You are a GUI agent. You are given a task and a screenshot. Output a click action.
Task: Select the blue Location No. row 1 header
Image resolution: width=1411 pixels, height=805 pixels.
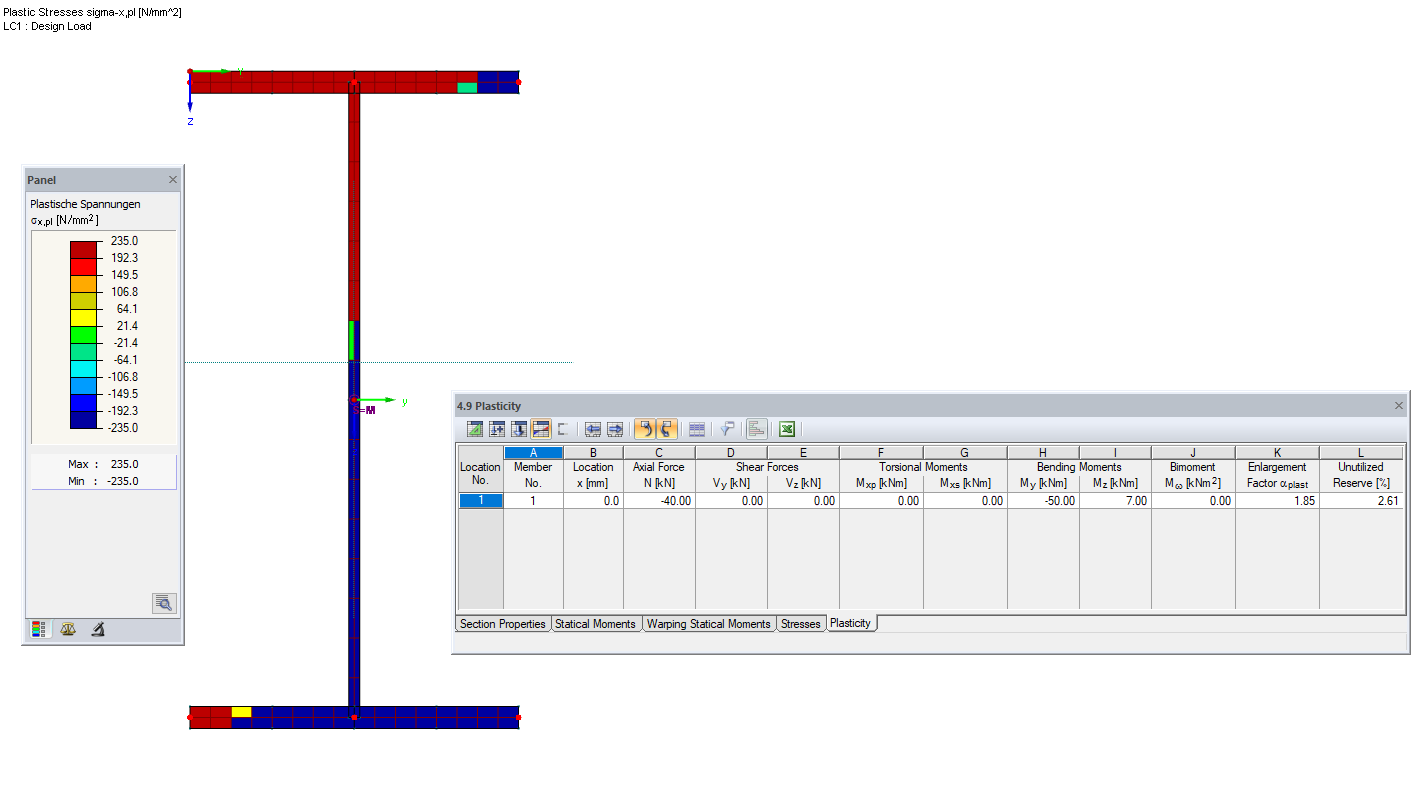(x=480, y=501)
